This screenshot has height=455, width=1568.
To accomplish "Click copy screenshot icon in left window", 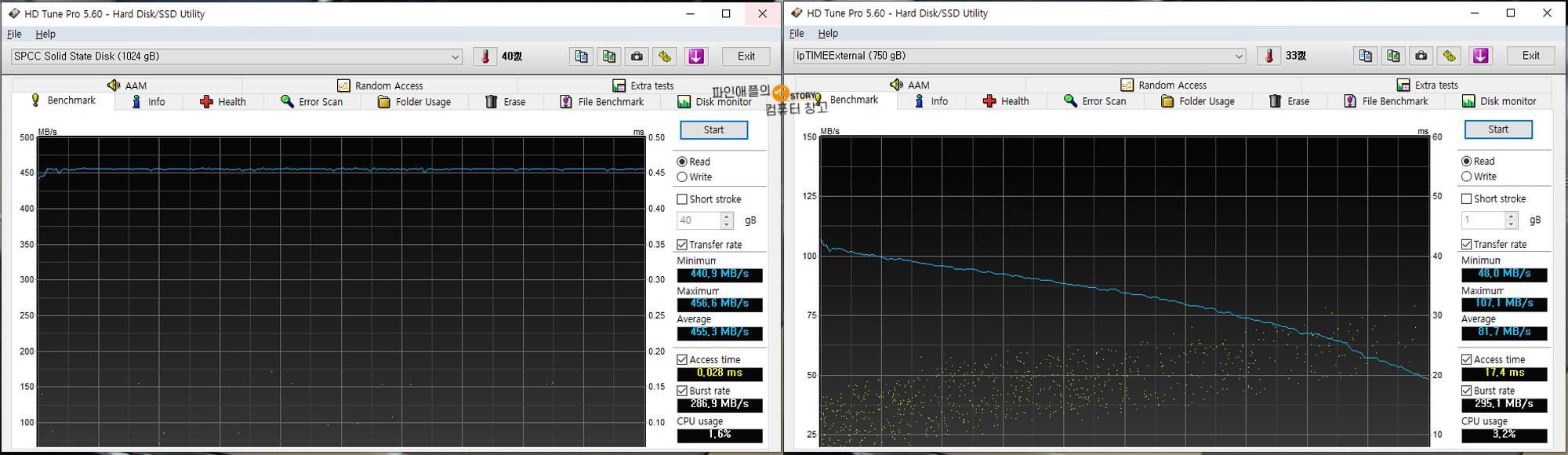I will click(609, 56).
